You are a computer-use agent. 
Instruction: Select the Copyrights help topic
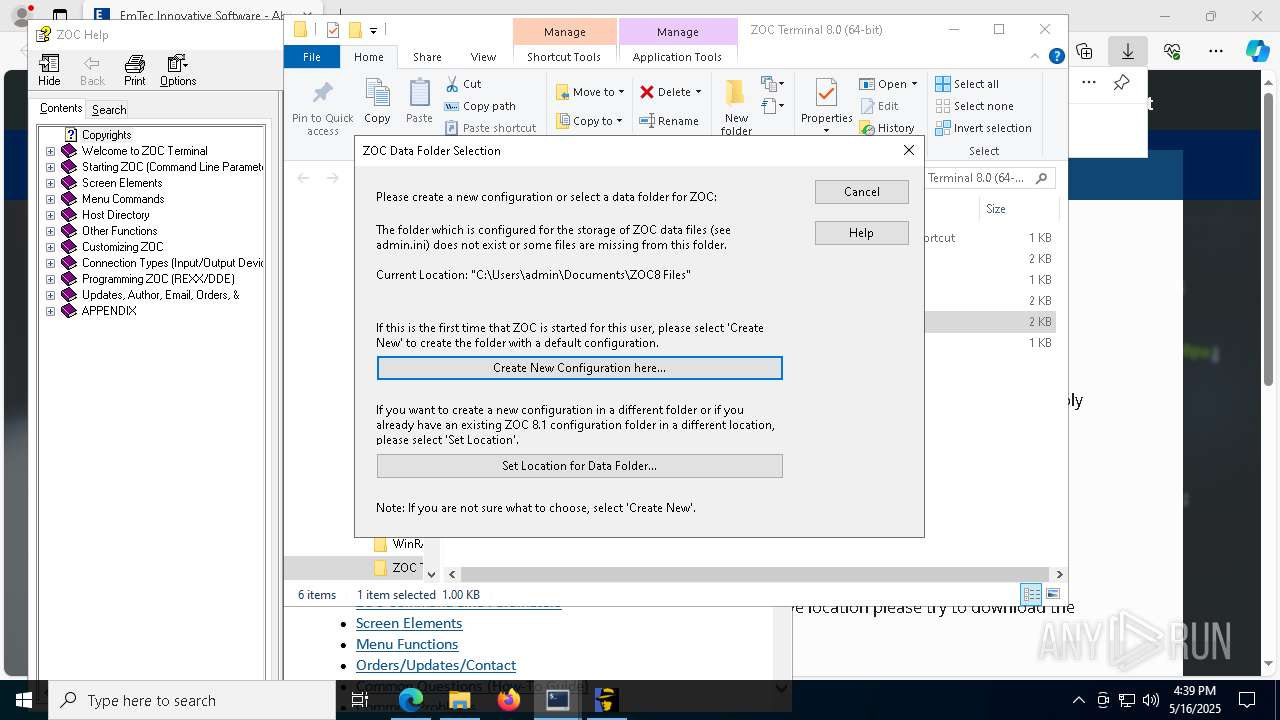(x=106, y=135)
